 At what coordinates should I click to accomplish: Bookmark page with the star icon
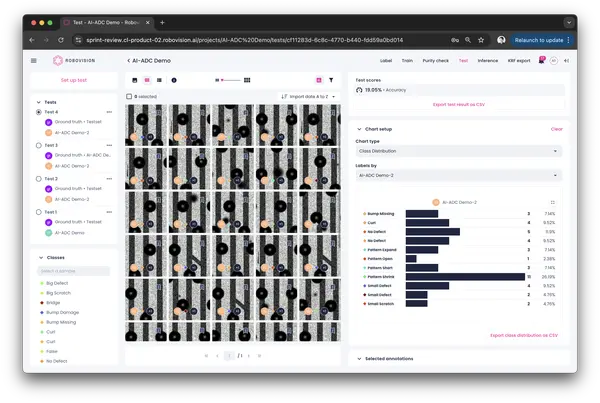(481, 40)
